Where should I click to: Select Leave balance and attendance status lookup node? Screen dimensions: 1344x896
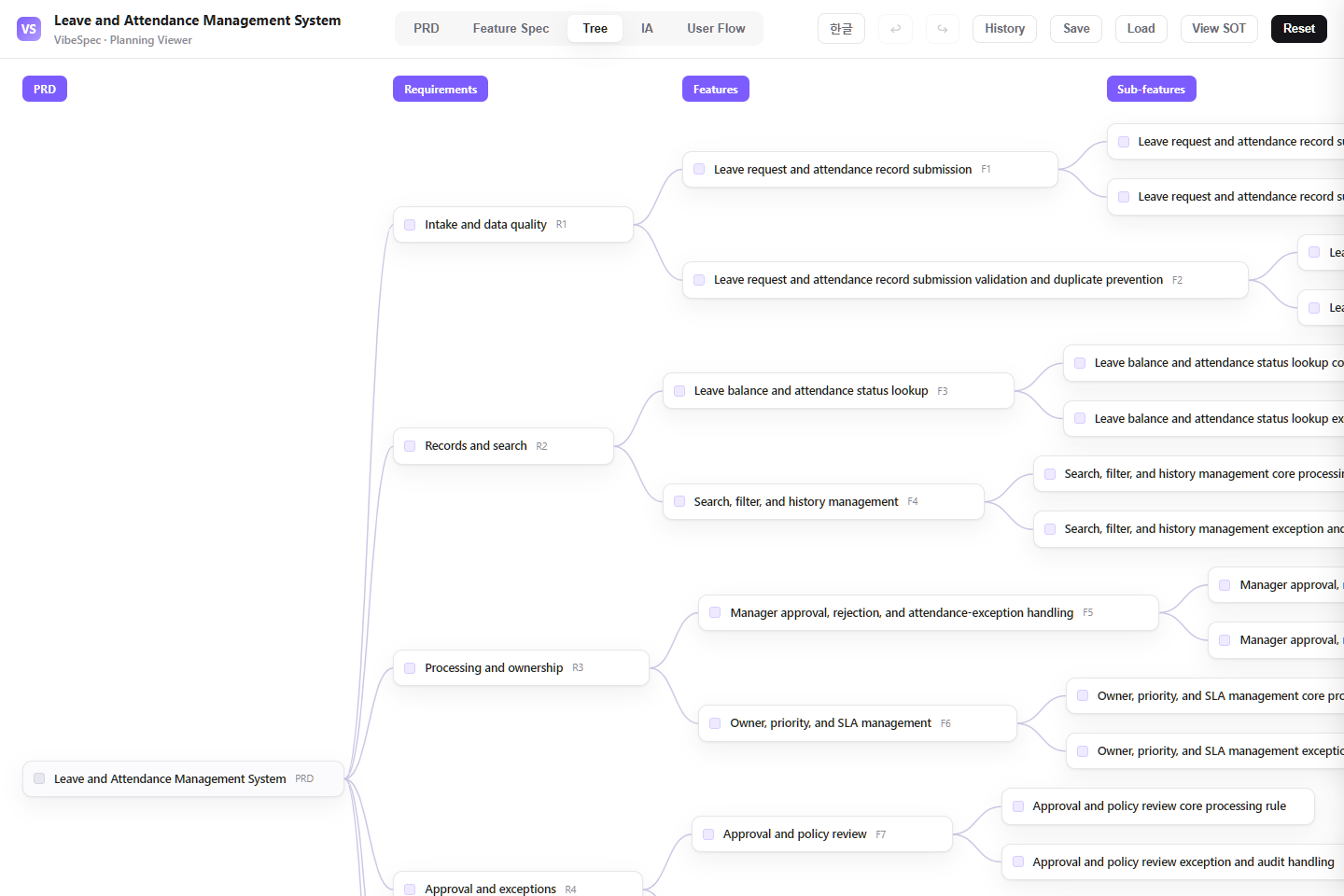click(838, 391)
